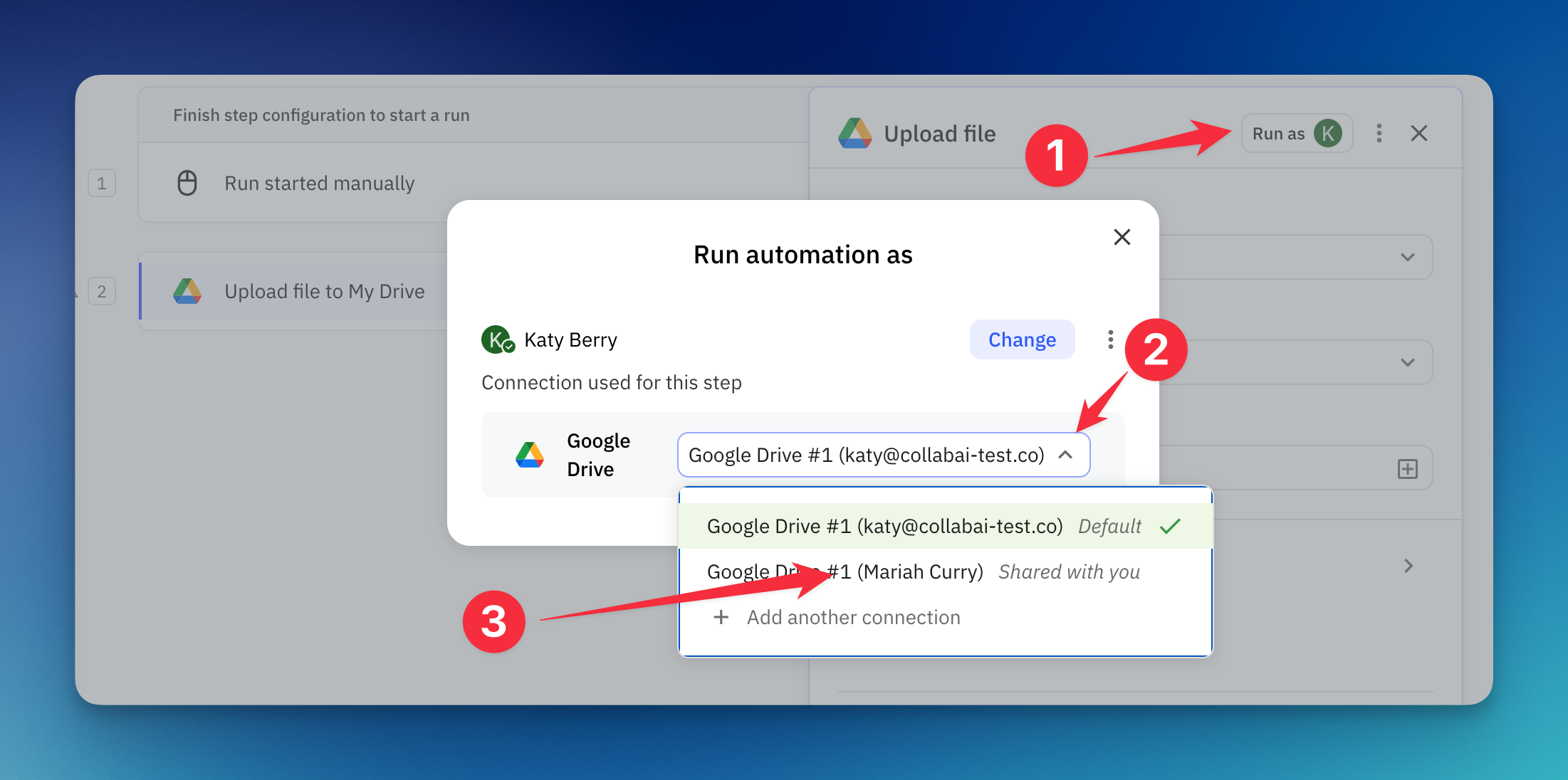Select the Upload file to My Drive step

[x=324, y=291]
